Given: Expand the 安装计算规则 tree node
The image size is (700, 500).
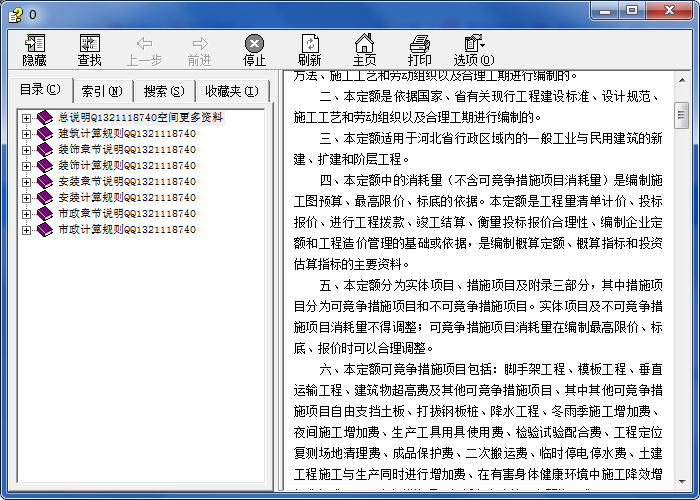Looking at the screenshot, I should click(26, 198).
